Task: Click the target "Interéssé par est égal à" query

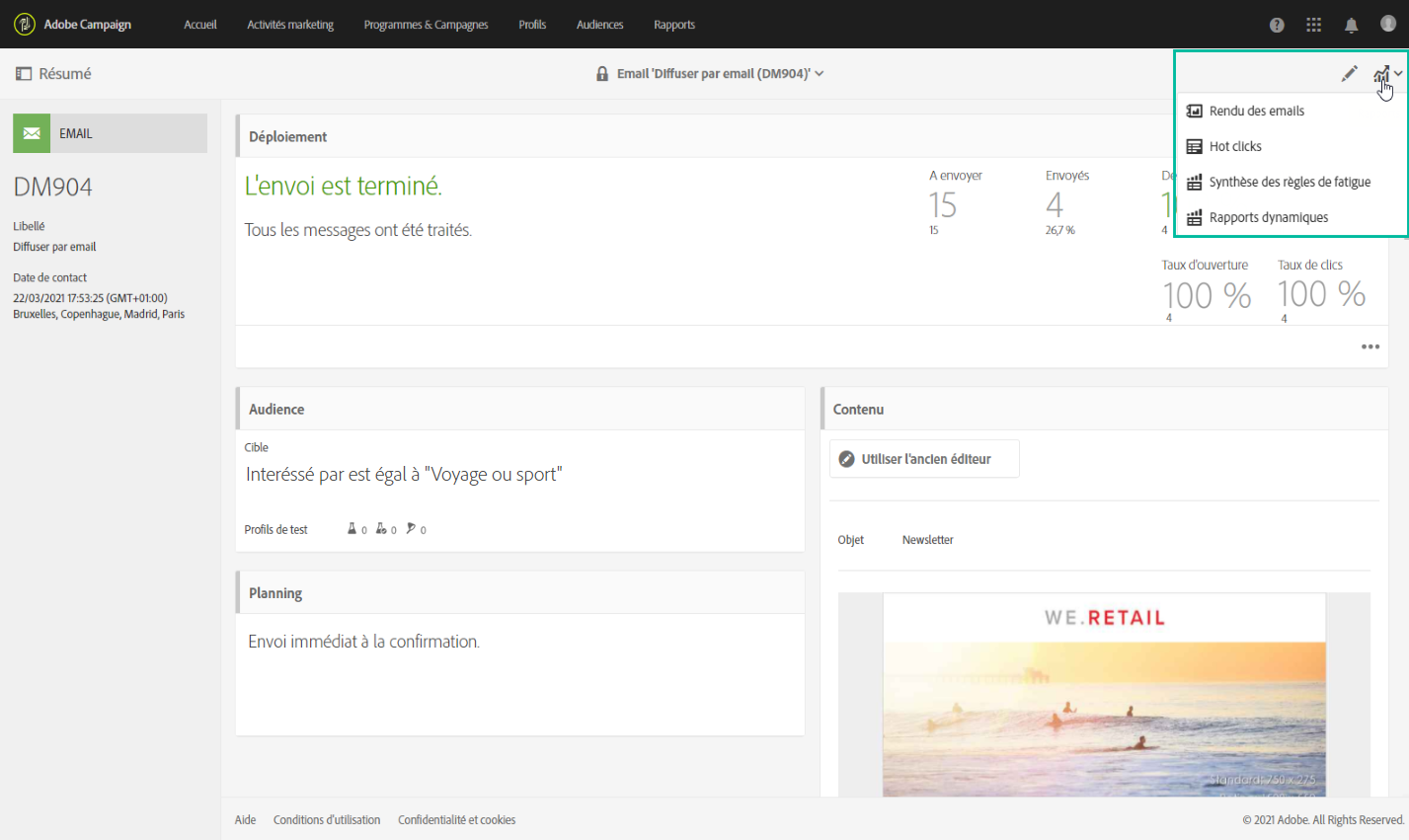Action: [x=404, y=475]
